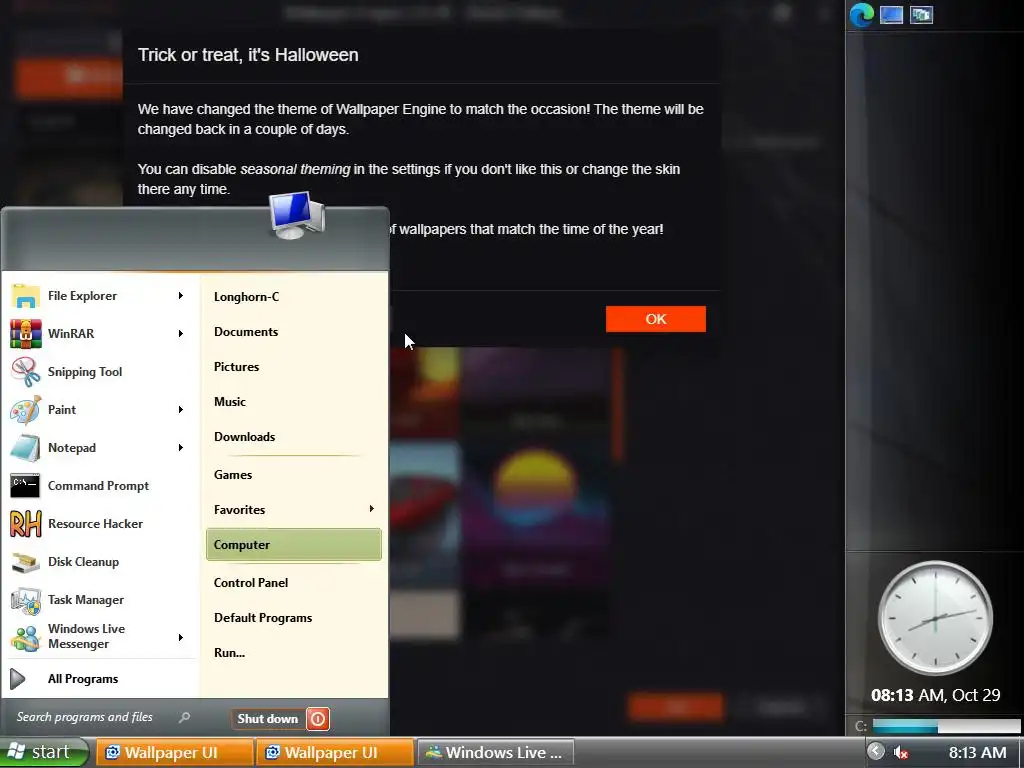
Task: Expand the File Explorer submenu arrow
Action: pyautogui.click(x=181, y=296)
